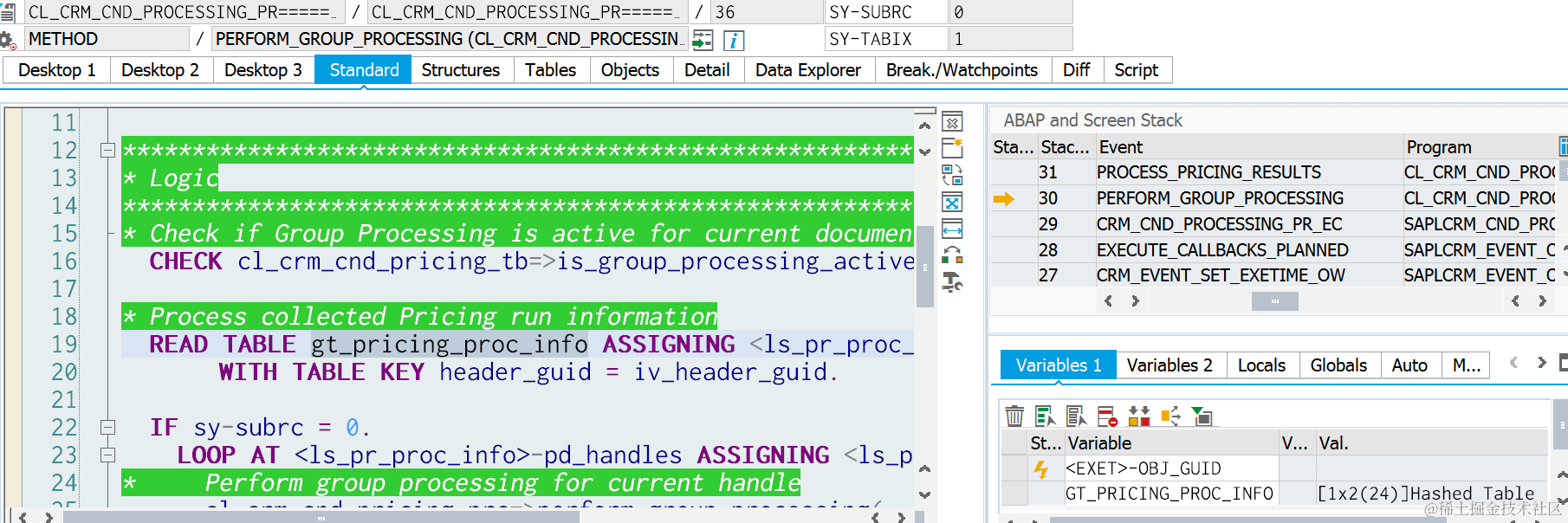The width and height of the screenshot is (1568, 523).
Task: Switch to the truncated M... tab
Action: point(1467,365)
